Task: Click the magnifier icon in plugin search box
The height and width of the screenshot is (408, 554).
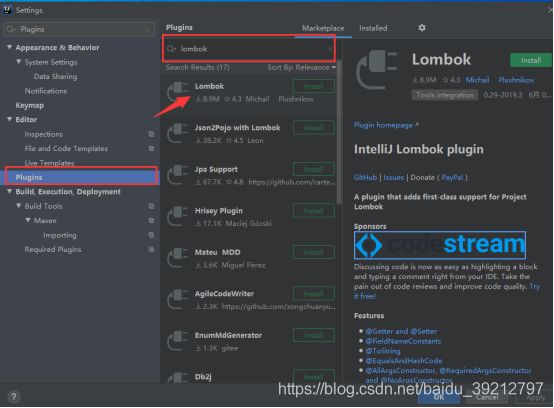Action: click(x=171, y=49)
